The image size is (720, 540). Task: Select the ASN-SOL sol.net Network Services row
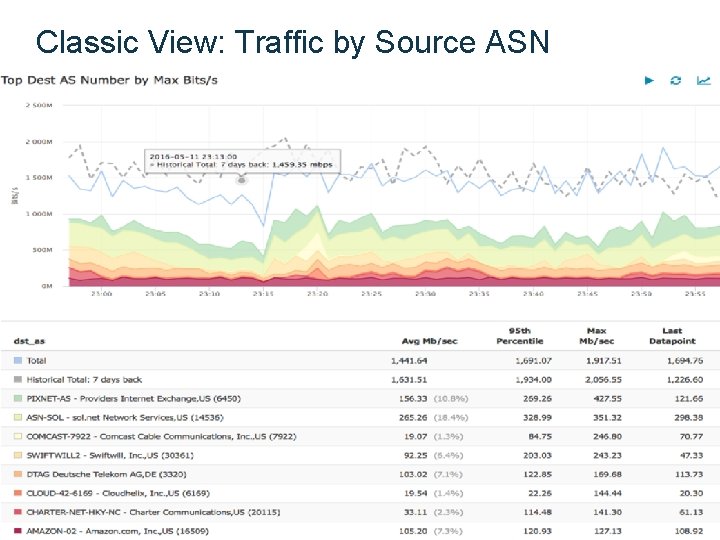point(360,417)
